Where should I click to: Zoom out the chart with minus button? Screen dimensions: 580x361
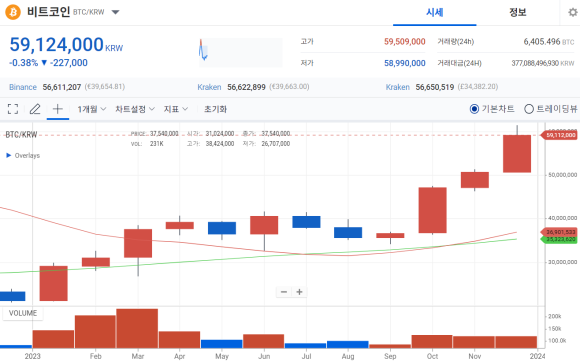pos(284,292)
